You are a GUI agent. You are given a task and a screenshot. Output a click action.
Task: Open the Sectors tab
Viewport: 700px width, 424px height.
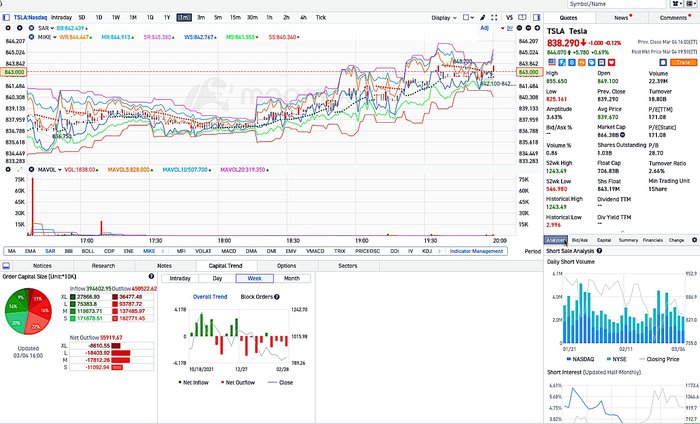pyautogui.click(x=348, y=266)
